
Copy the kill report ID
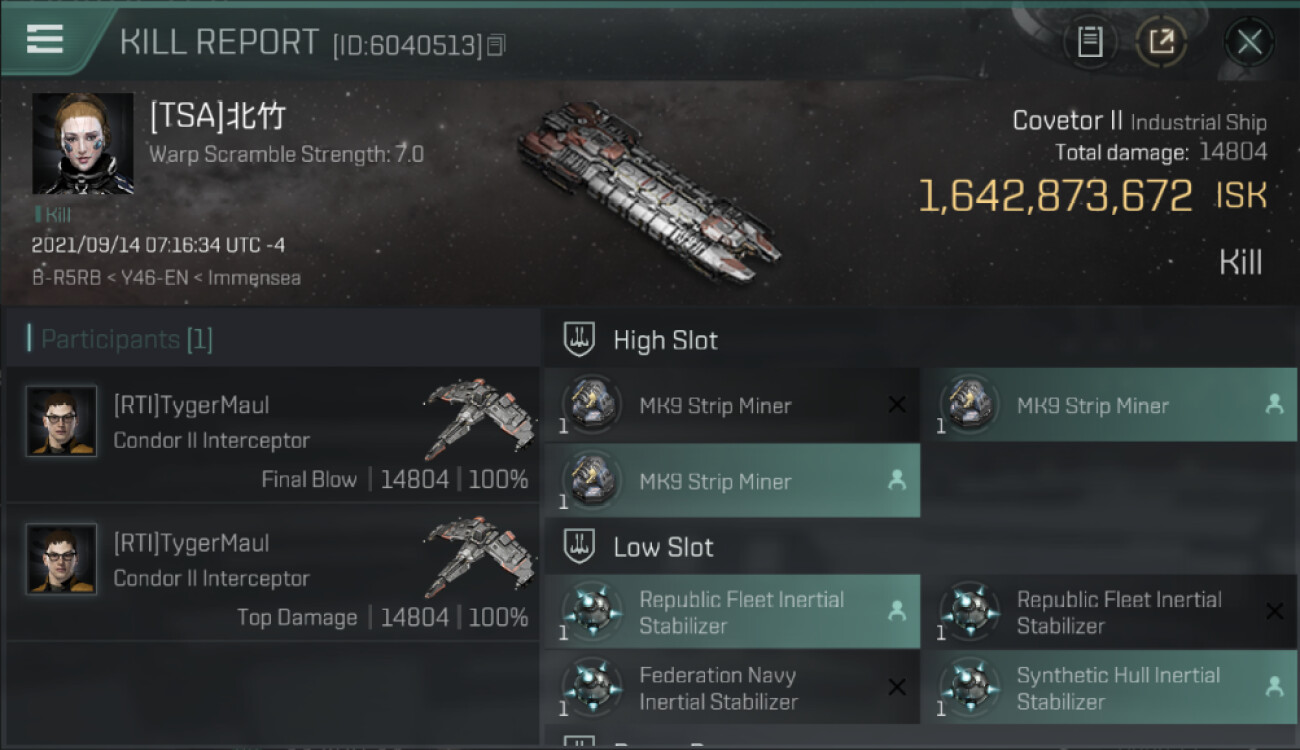[497, 45]
